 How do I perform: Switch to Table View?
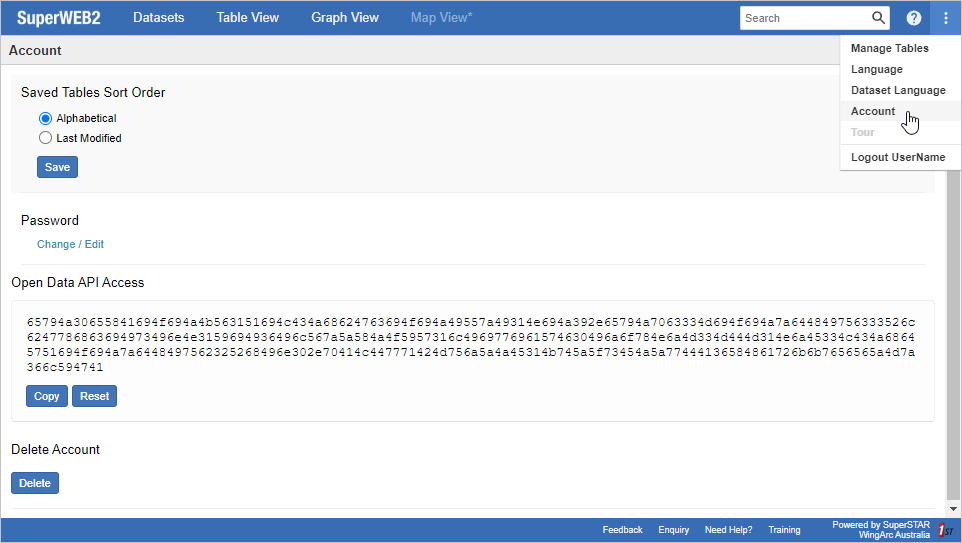pyautogui.click(x=247, y=18)
